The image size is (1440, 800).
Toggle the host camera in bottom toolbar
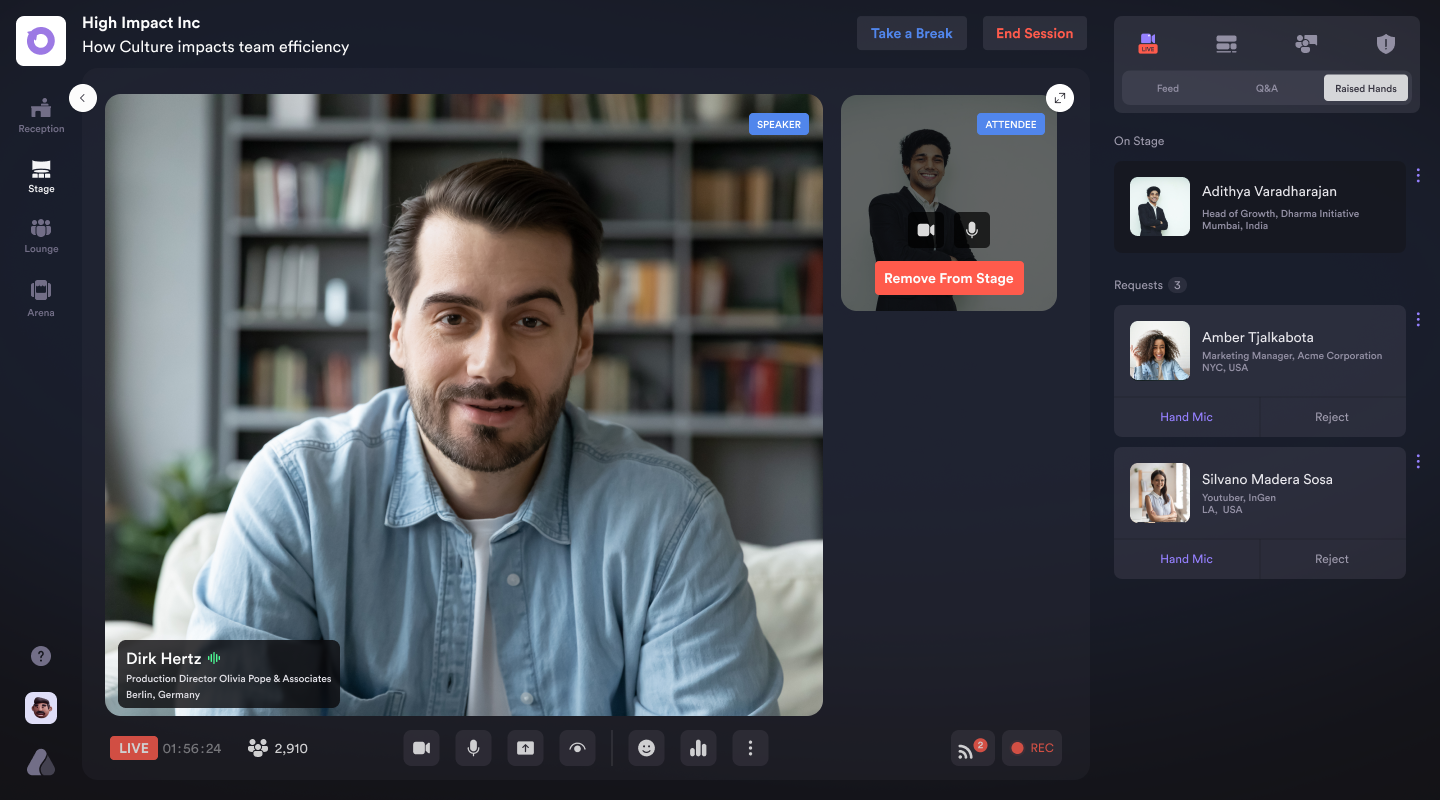[422, 748]
